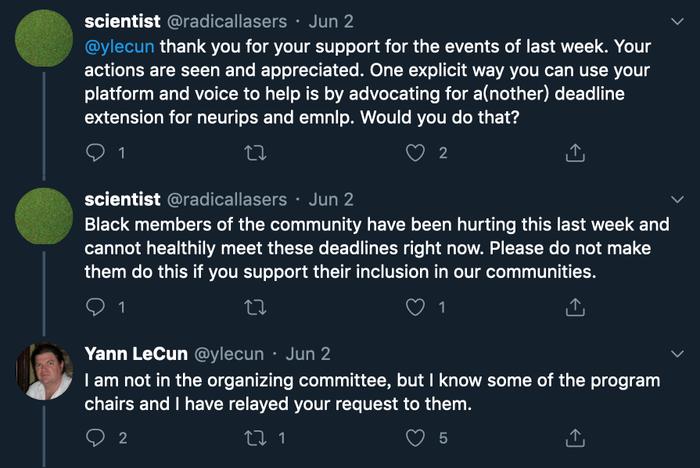
Task: Like Yann LeCun's tweet
Action: [x=415, y=438]
